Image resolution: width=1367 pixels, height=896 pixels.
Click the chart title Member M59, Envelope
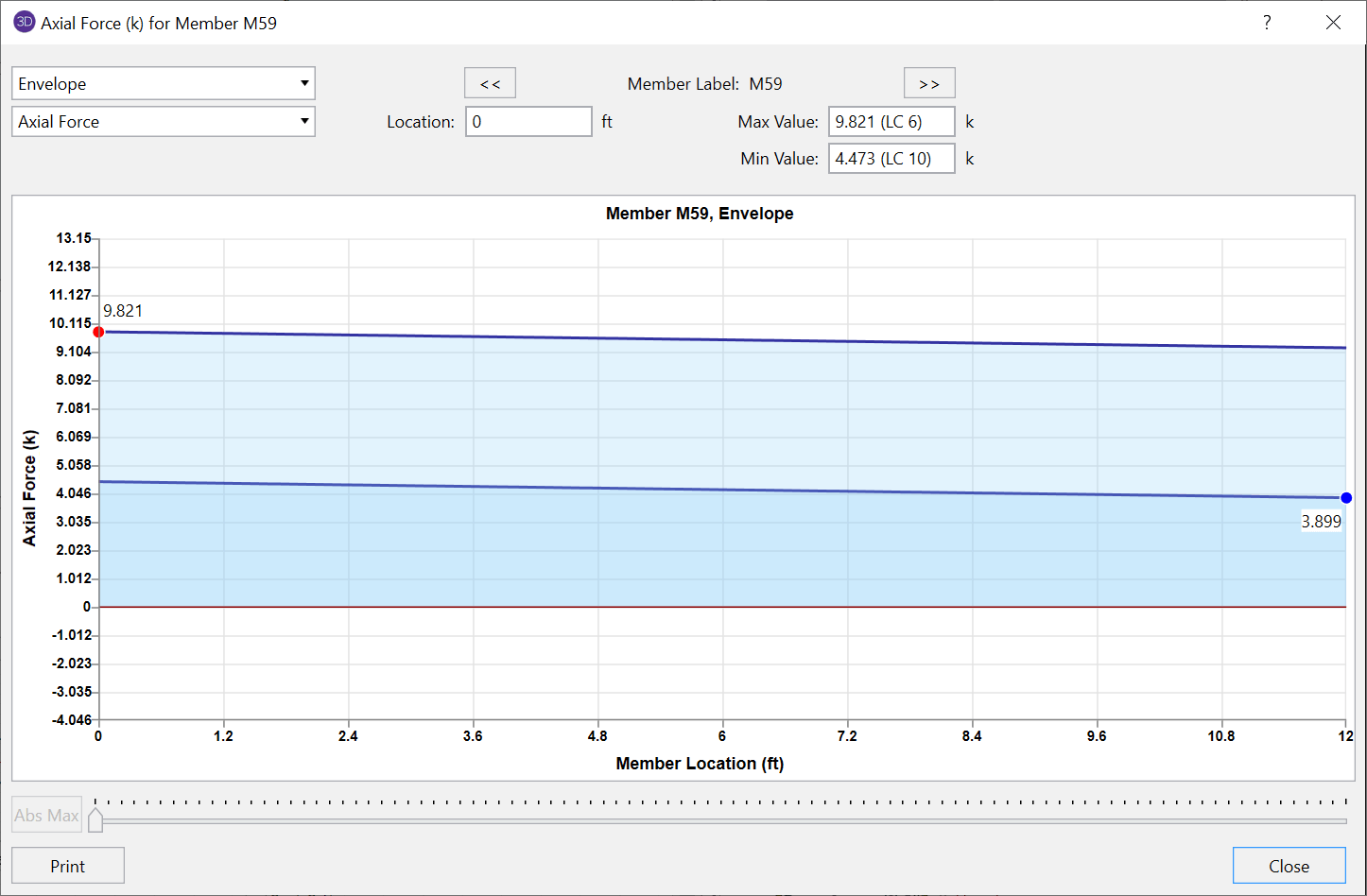700,214
